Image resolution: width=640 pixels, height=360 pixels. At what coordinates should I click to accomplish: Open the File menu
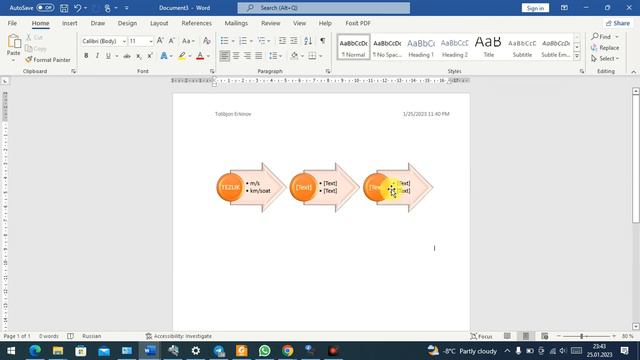12,23
